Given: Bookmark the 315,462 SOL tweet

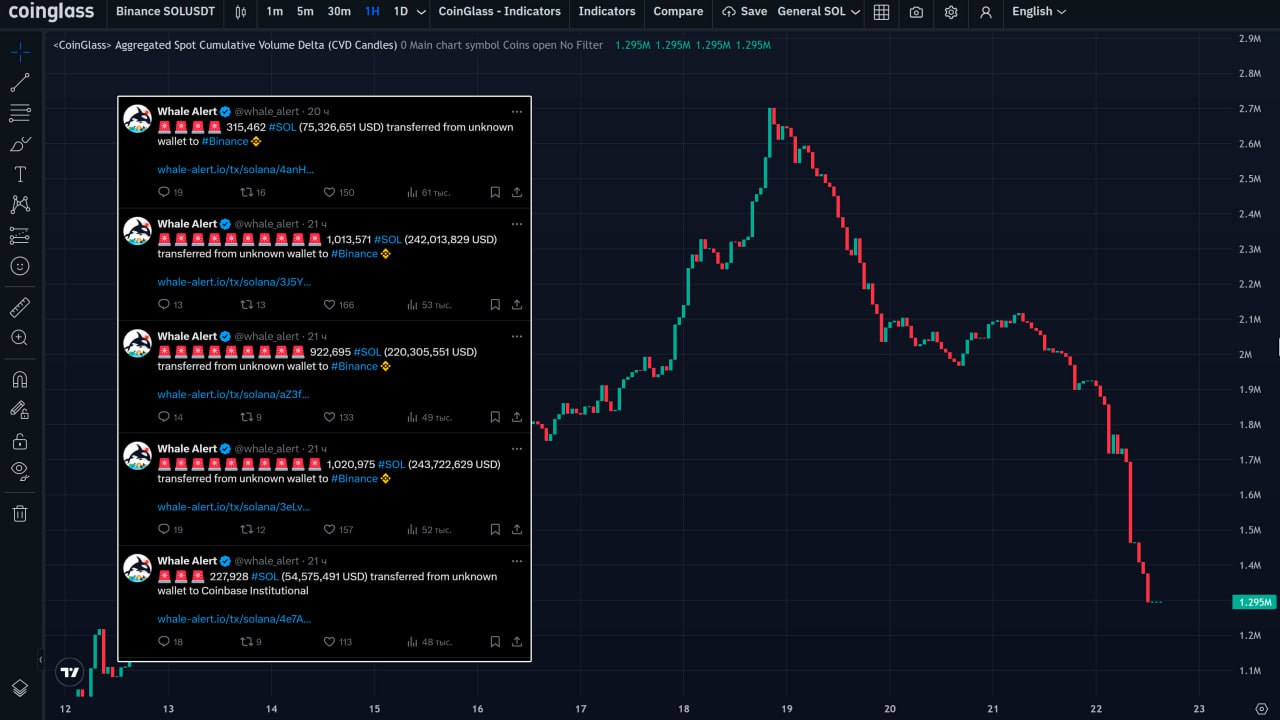Looking at the screenshot, I should click(495, 192).
